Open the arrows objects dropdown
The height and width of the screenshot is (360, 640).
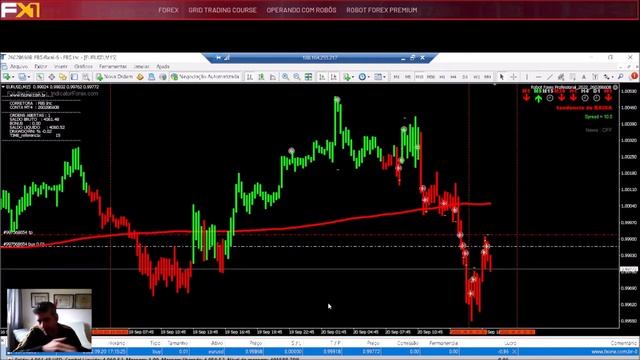tap(609, 77)
